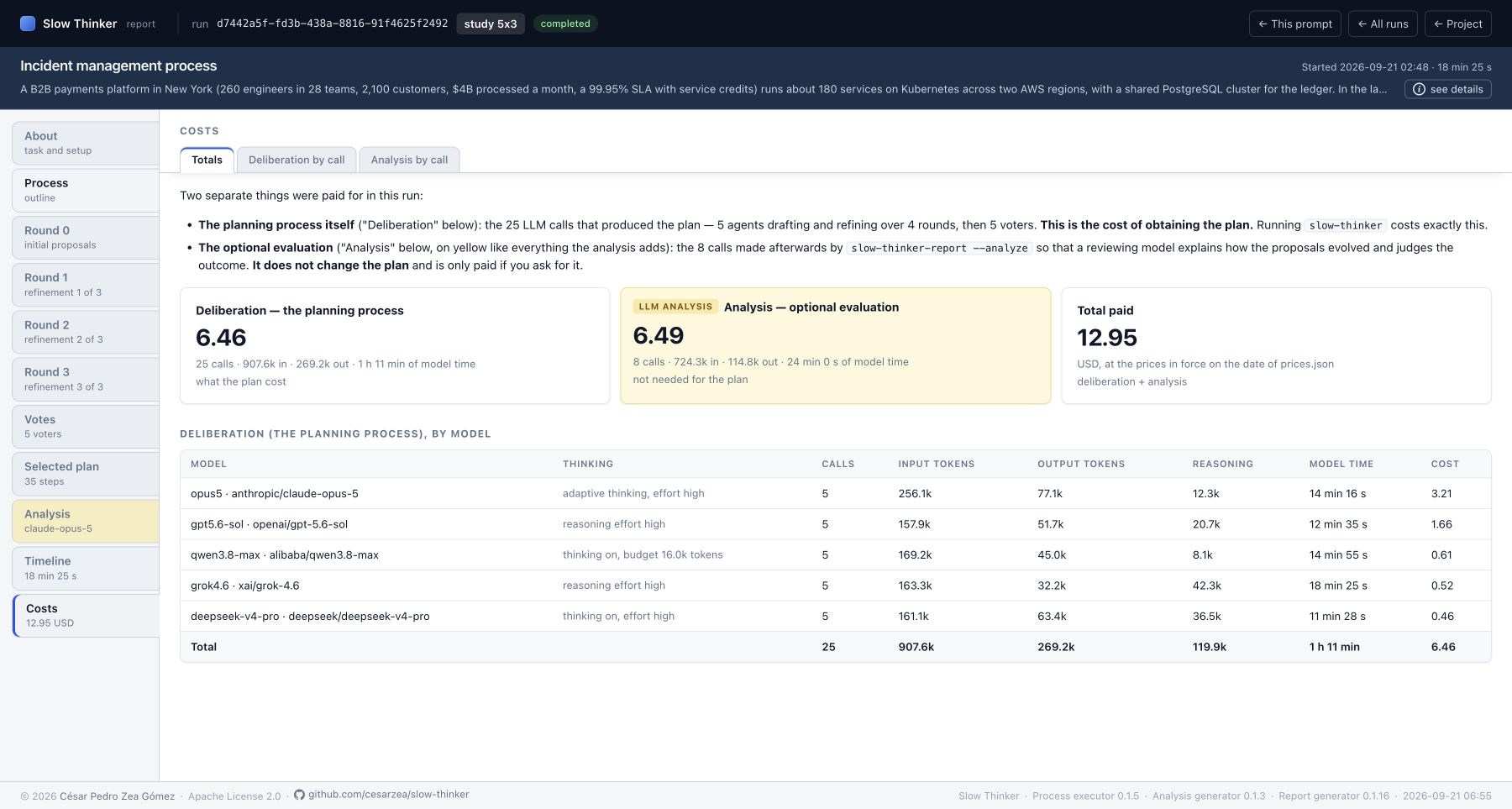This screenshot has width=1512, height=809.
Task: Open the All runs page
Action: [1383, 24]
